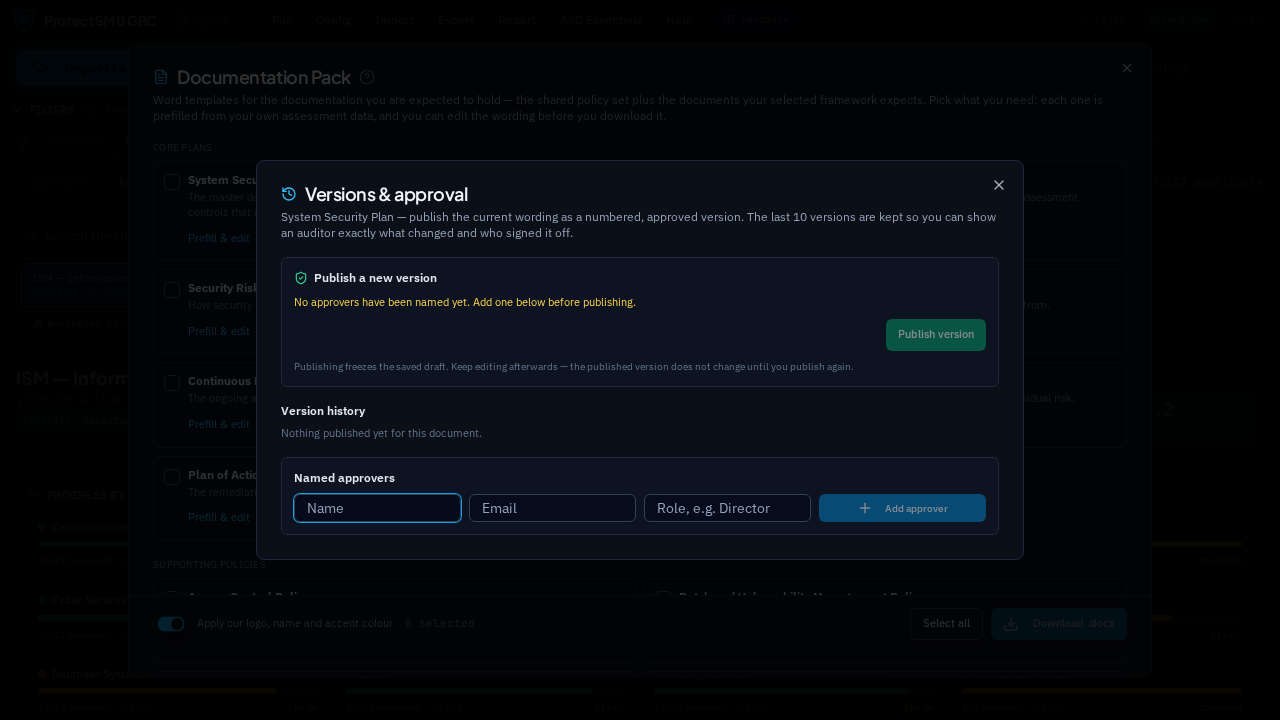1280x720 pixels.
Task: Select the Role, e.g. Director field
Action: pos(727,508)
